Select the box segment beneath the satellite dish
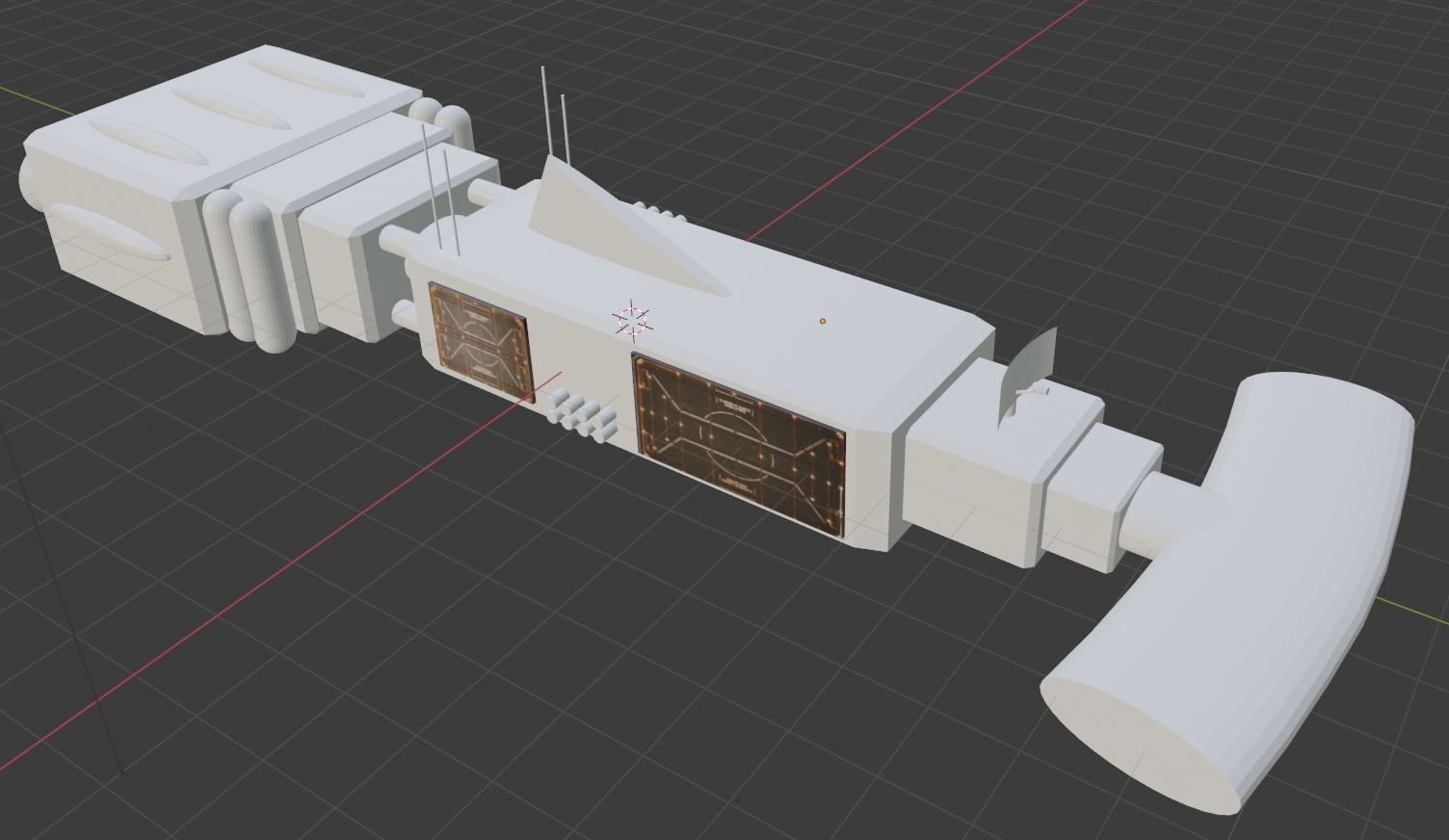 point(1002,462)
